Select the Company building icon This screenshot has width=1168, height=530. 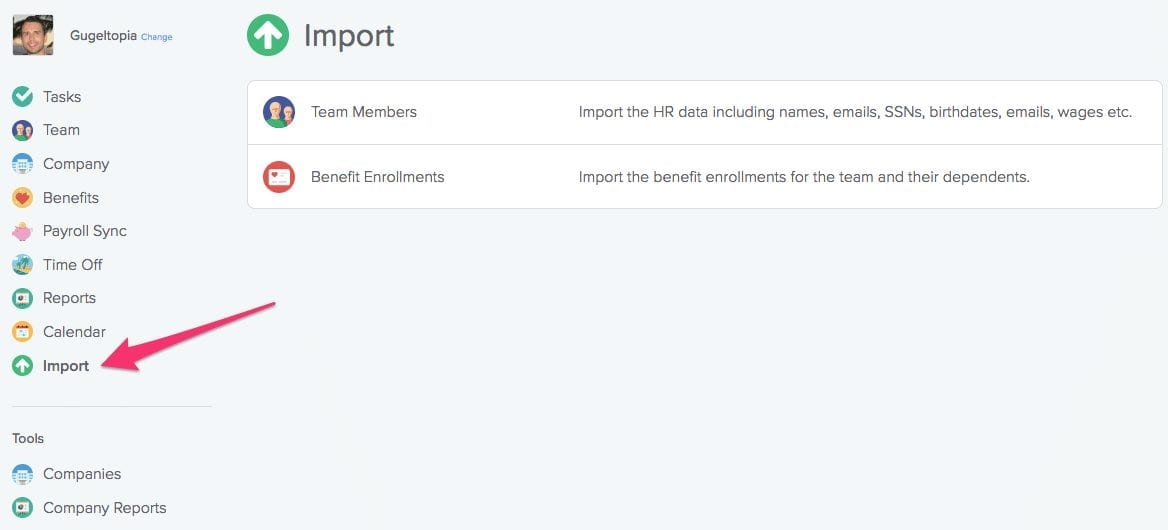coord(22,164)
